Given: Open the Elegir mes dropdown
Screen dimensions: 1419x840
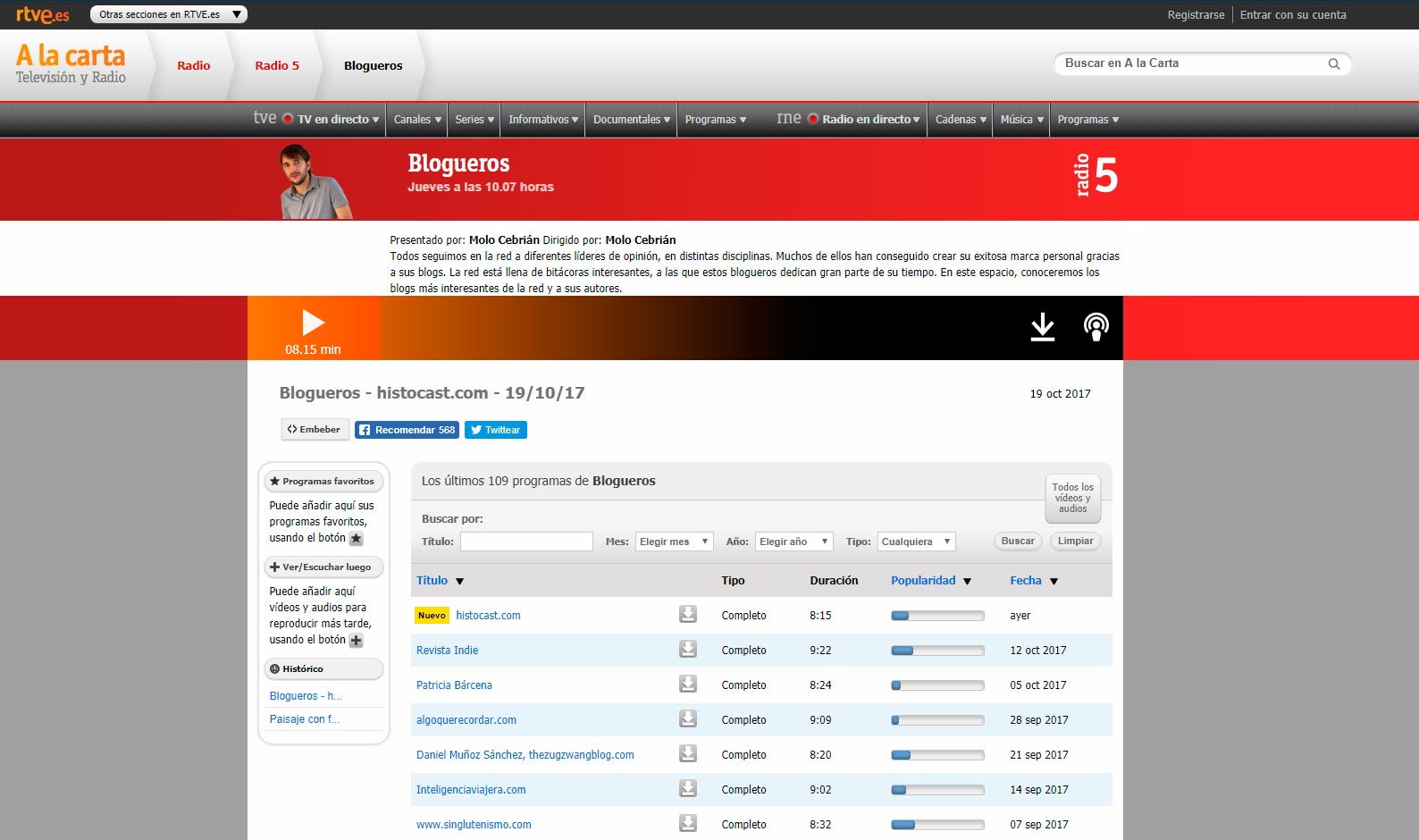Looking at the screenshot, I should (x=674, y=542).
